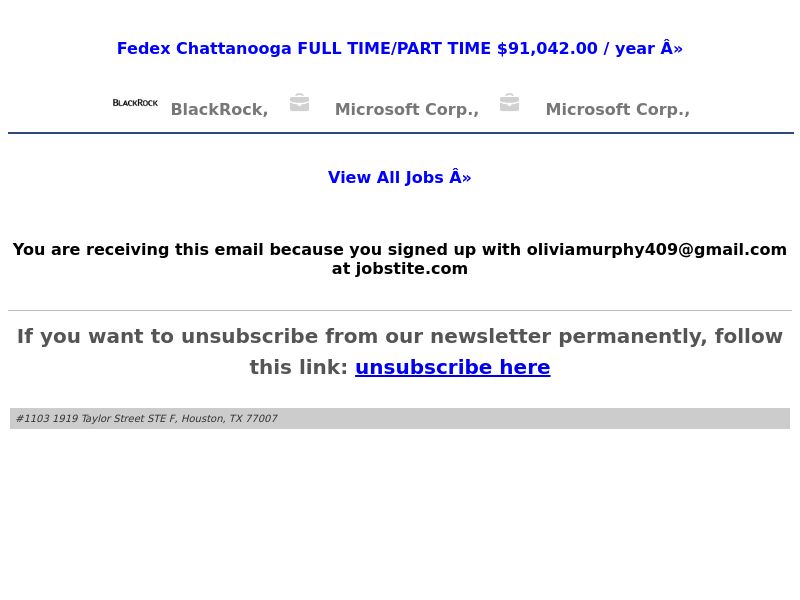Image resolution: width=800 pixels, height=600 pixels.
Task: Click the » arrow after View All Jobs
Action: point(467,178)
